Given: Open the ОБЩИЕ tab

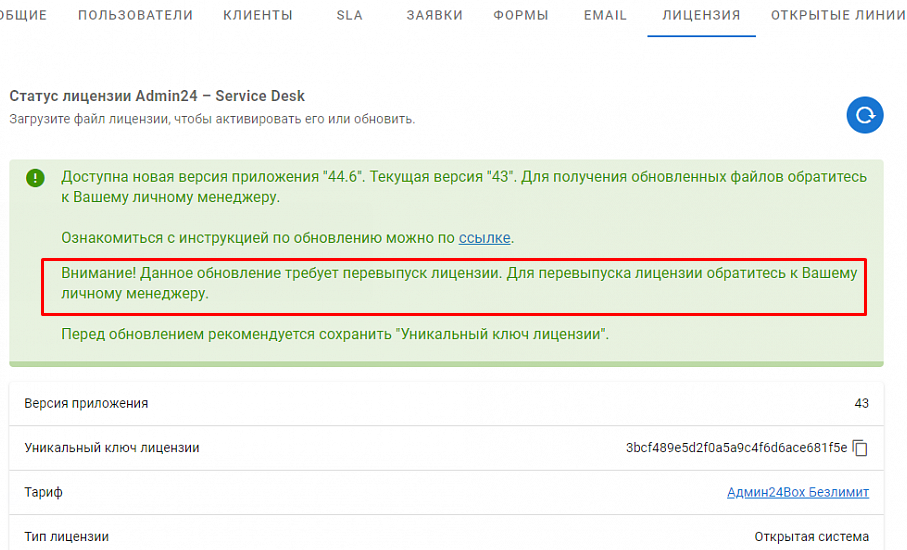Looking at the screenshot, I should [x=22, y=16].
